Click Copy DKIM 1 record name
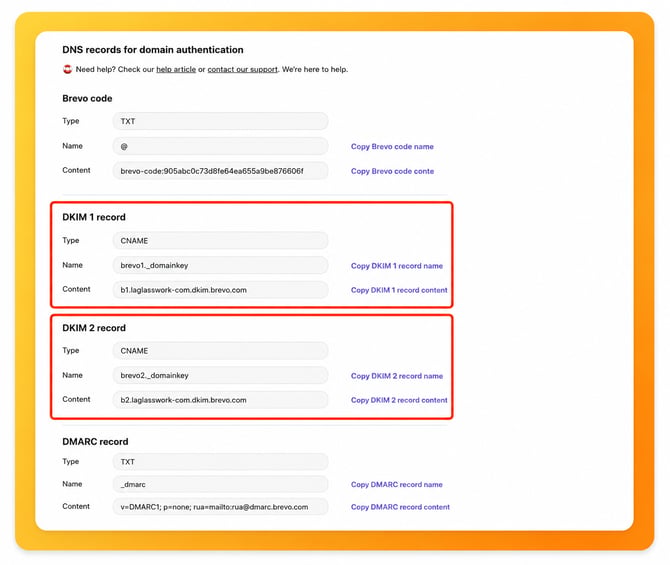Viewport: 670px width, 565px height. tap(397, 266)
